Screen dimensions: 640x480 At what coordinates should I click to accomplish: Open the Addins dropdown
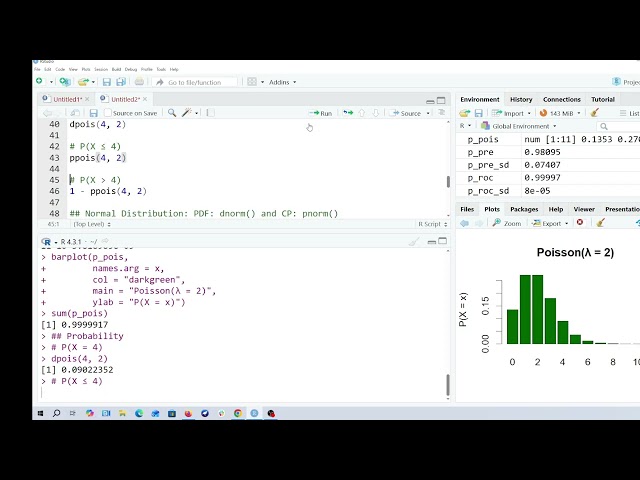tap(282, 82)
